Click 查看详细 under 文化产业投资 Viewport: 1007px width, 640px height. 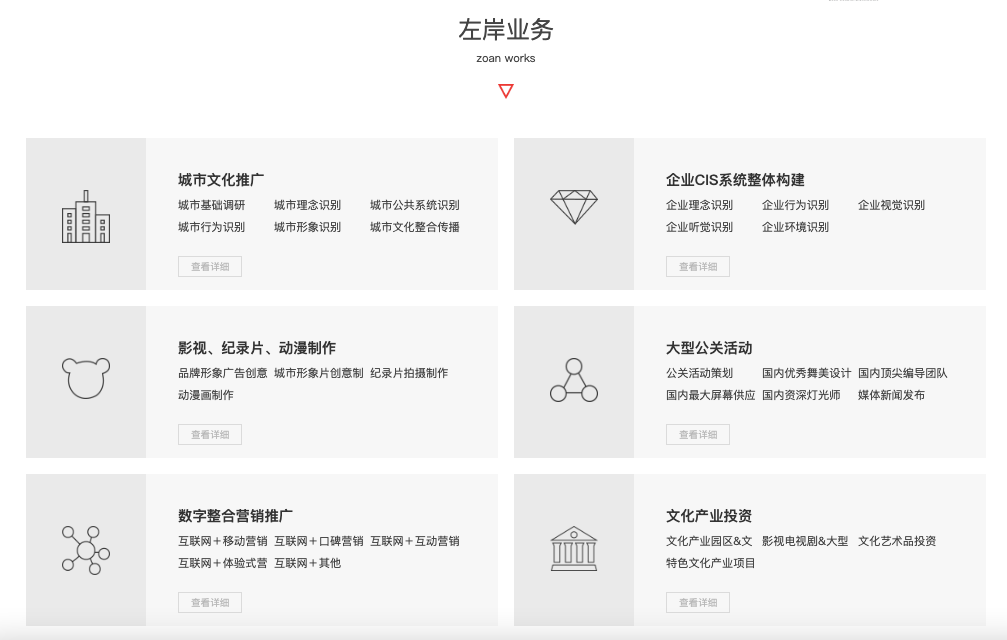[x=697, y=602]
